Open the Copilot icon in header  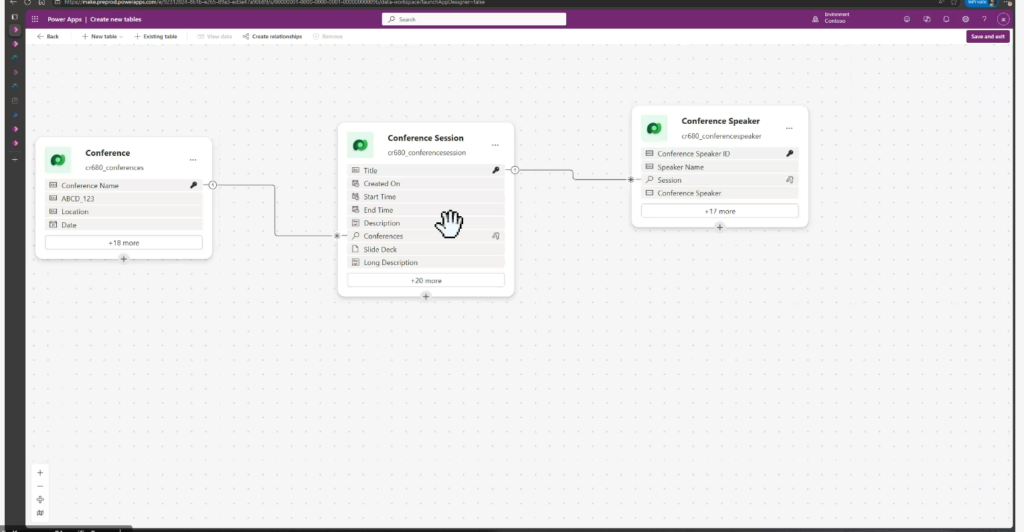926,20
